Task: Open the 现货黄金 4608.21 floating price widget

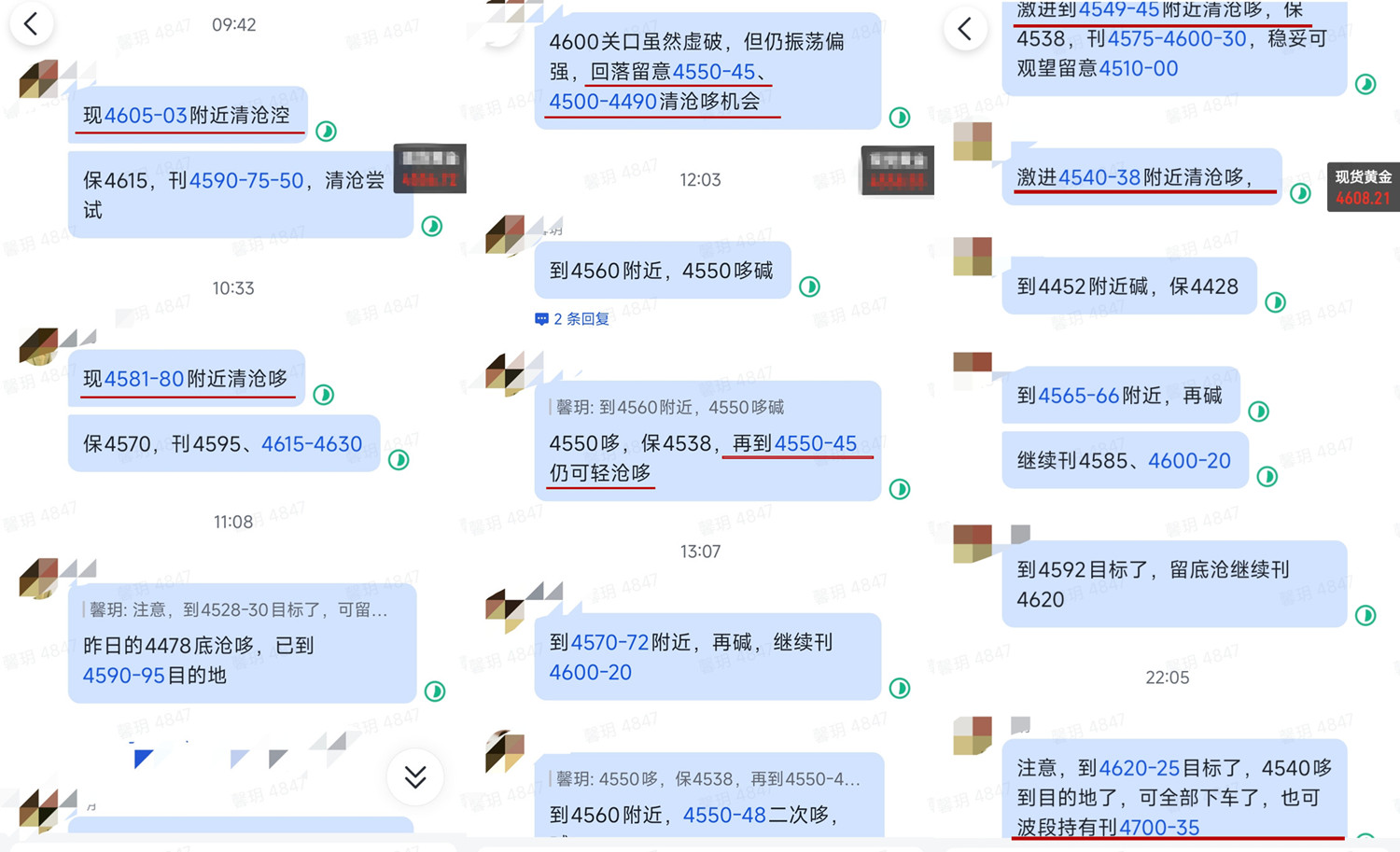Action: 1363,187
